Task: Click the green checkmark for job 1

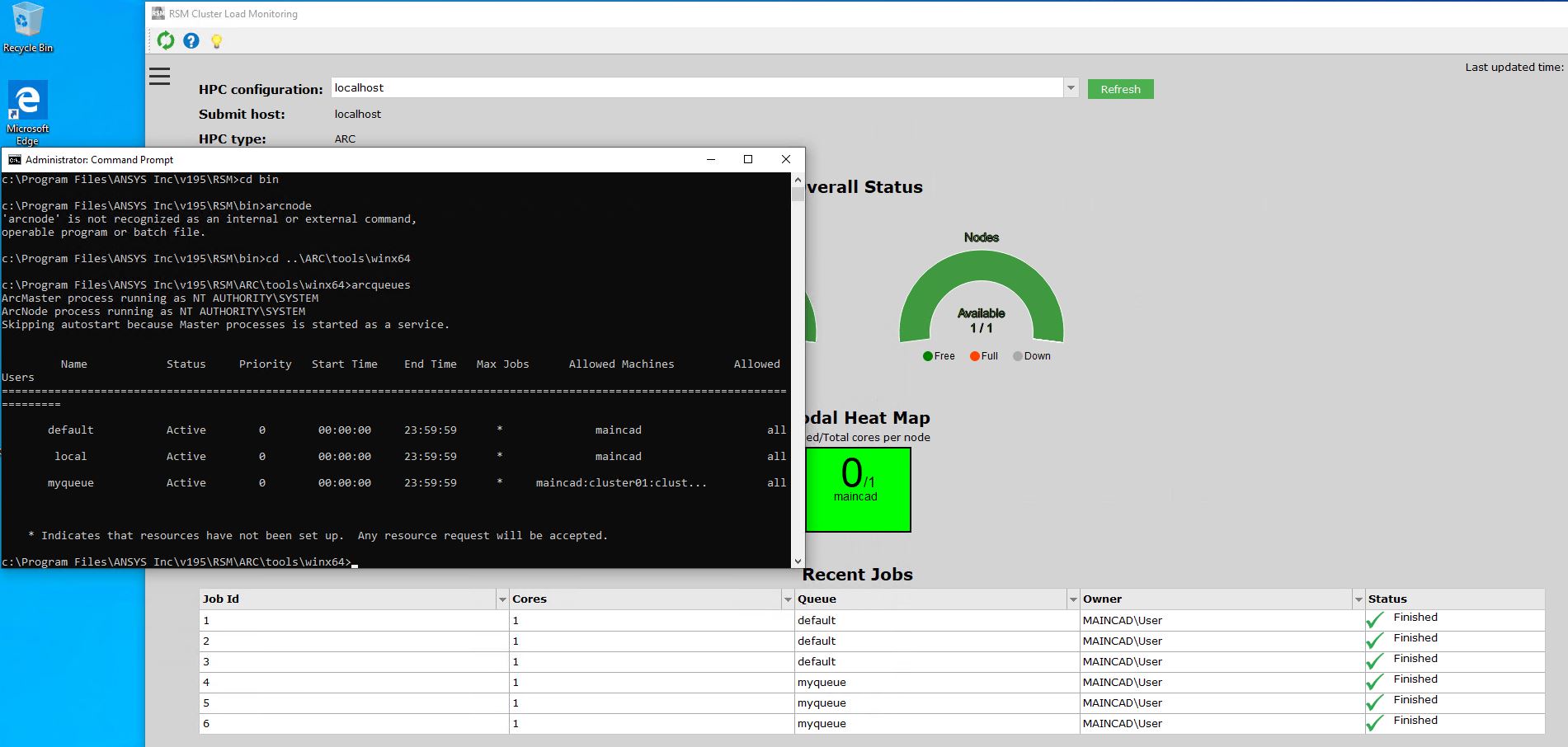Action: click(1375, 620)
